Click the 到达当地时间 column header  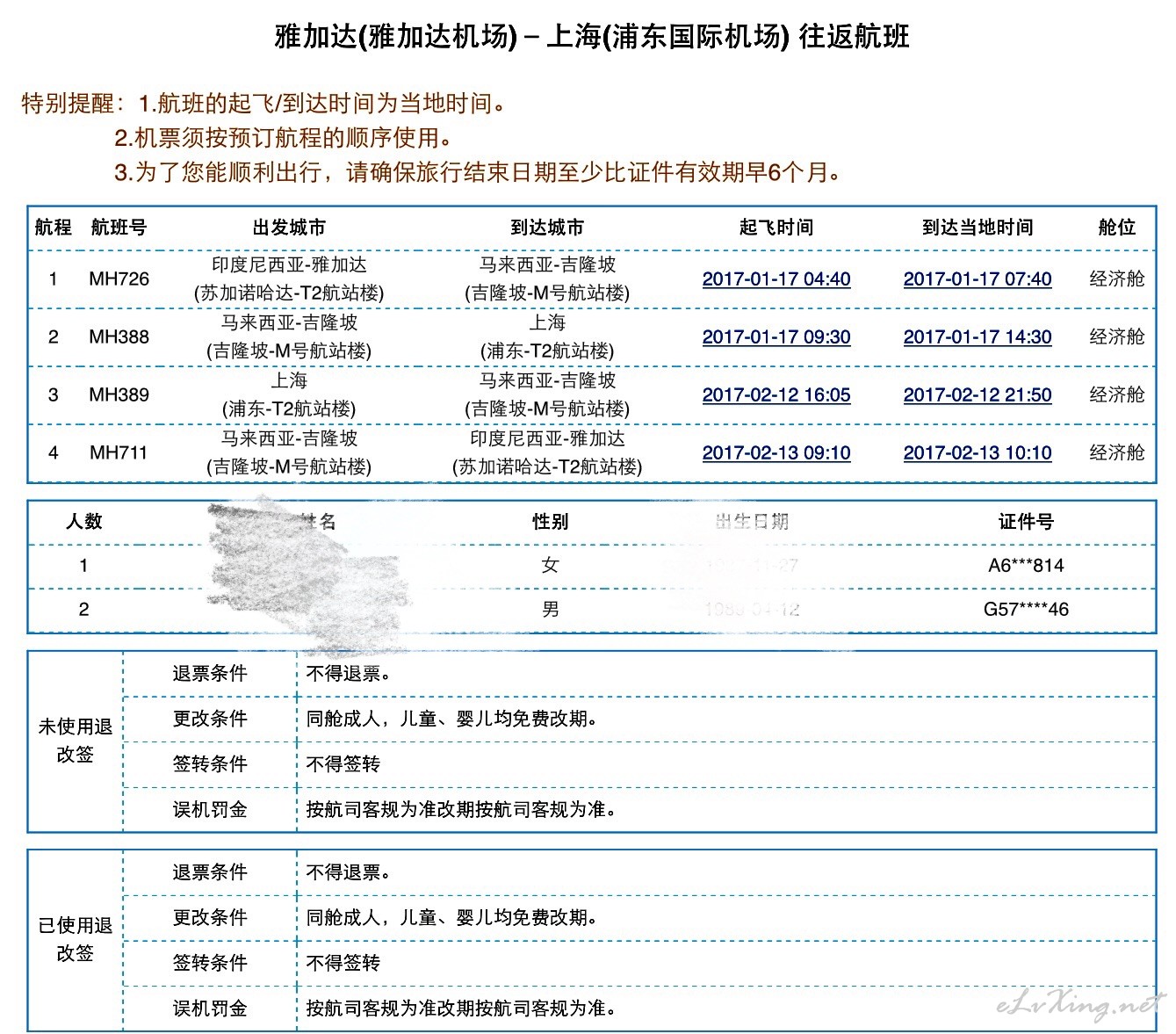point(978,228)
